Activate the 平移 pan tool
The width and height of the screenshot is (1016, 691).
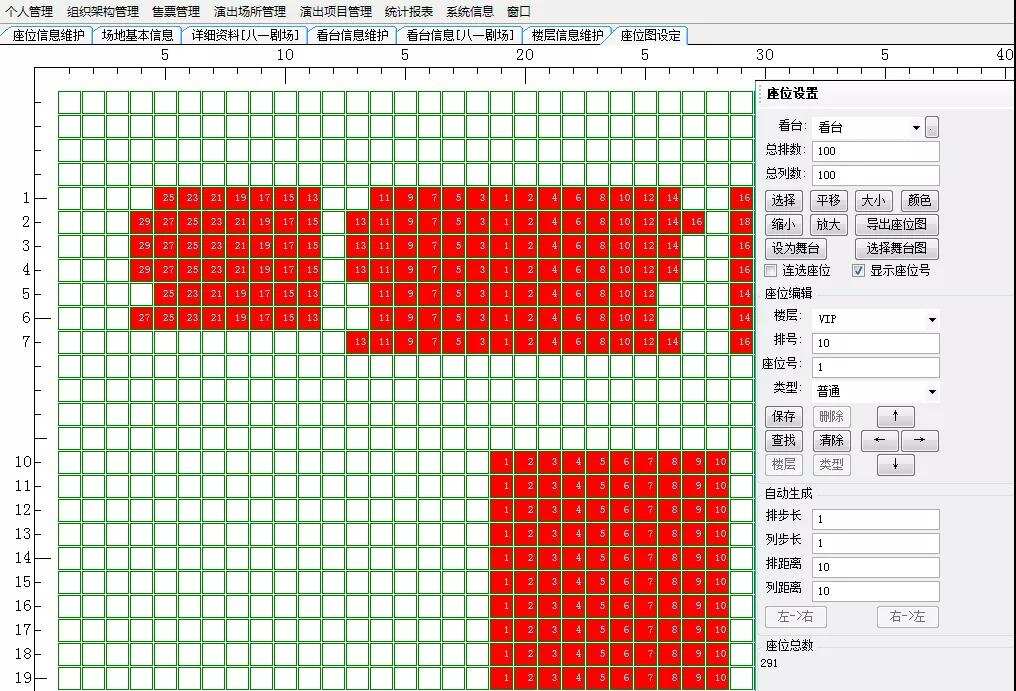829,200
